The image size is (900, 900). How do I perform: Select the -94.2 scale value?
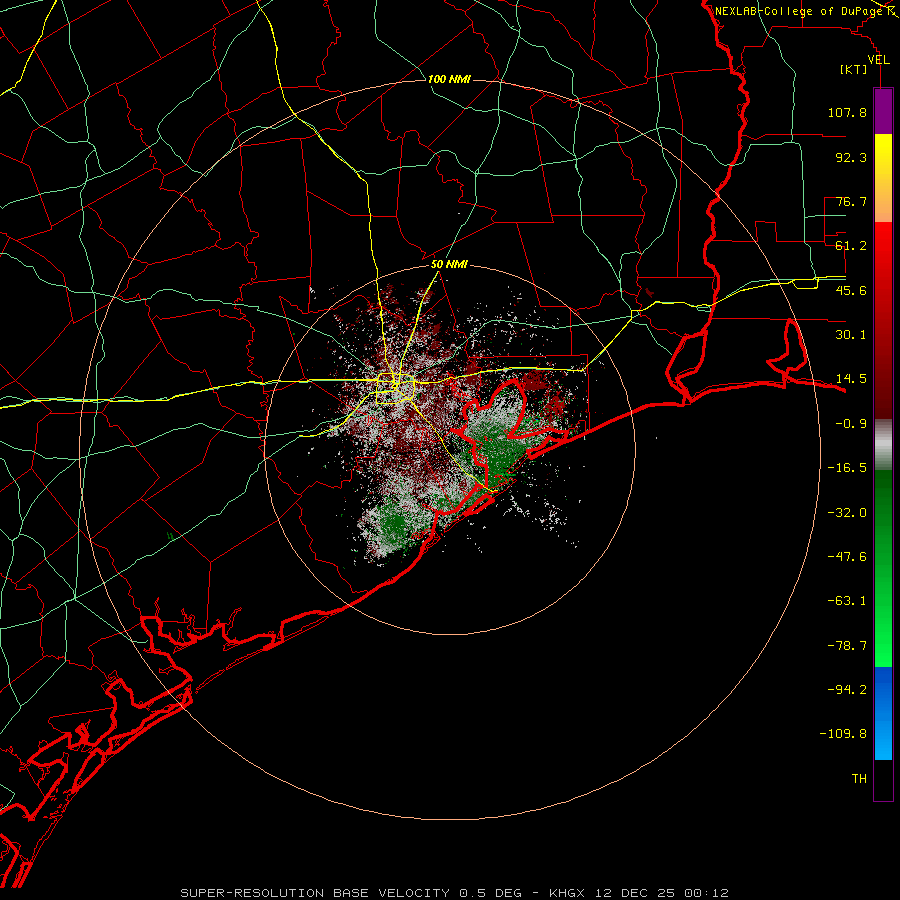coord(847,690)
